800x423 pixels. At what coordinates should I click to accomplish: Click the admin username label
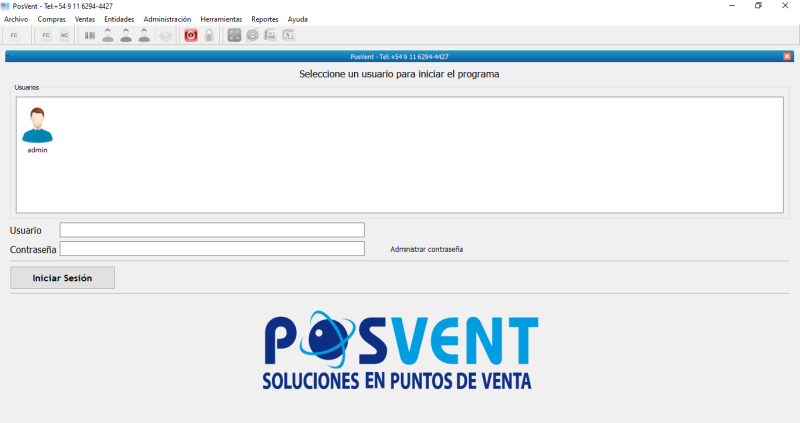coord(37,150)
